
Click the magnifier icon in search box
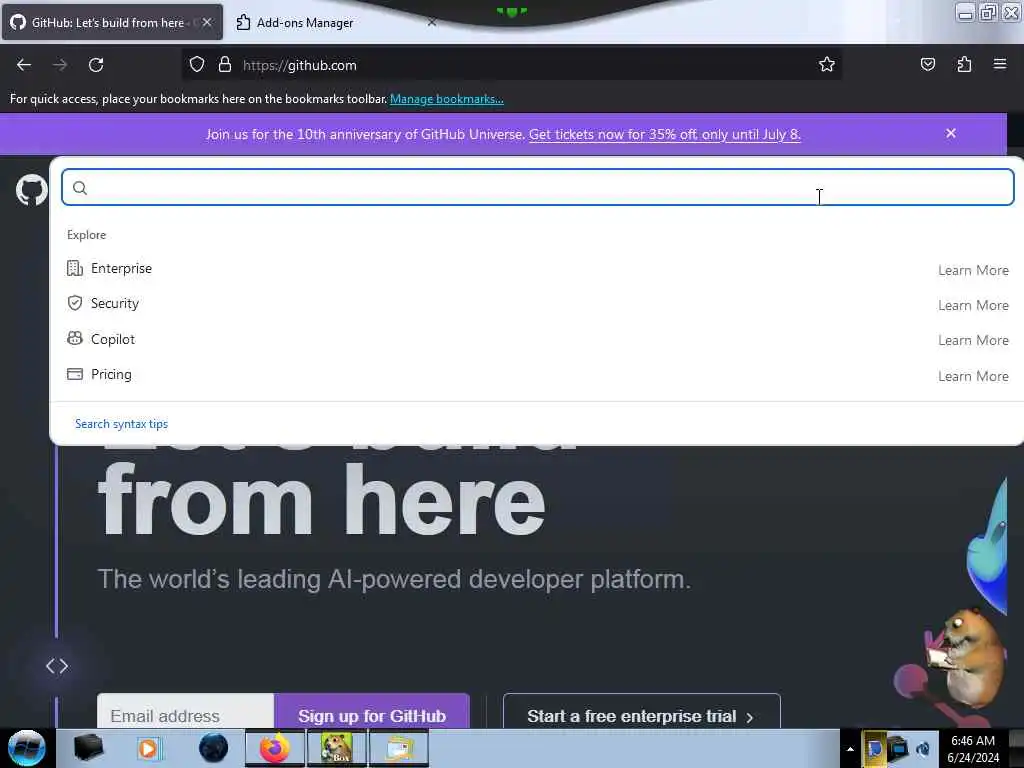click(80, 188)
